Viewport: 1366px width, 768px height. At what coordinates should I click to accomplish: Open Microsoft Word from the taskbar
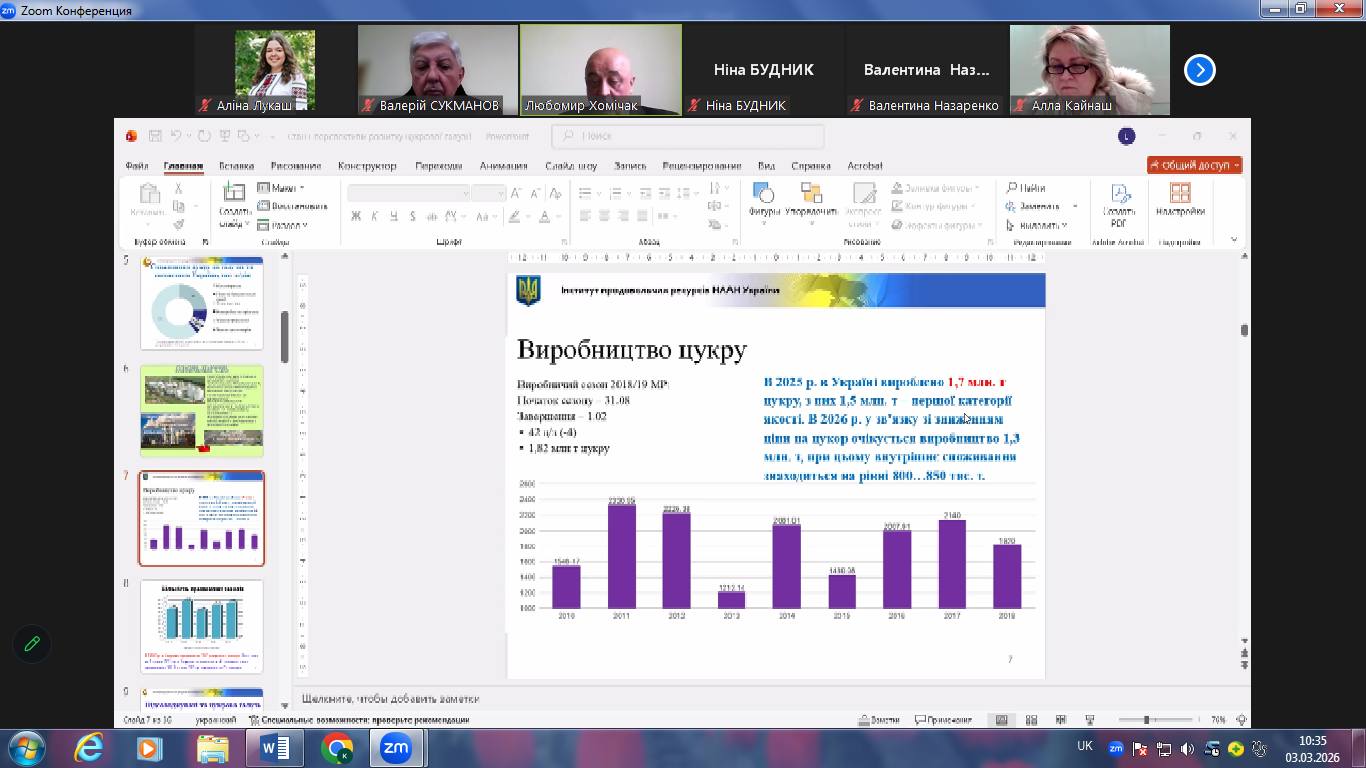(274, 747)
